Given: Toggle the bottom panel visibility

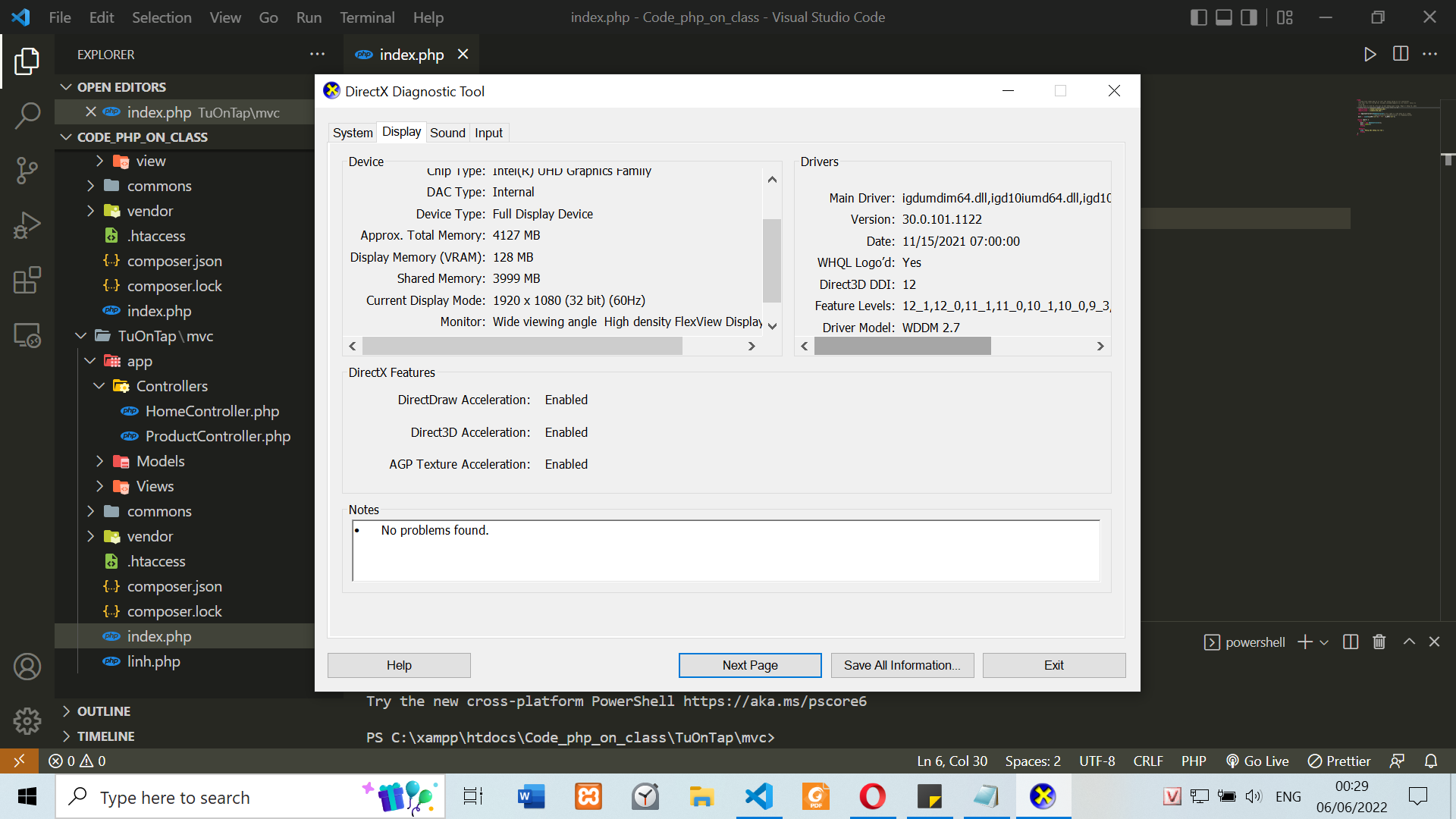Looking at the screenshot, I should tap(1224, 17).
